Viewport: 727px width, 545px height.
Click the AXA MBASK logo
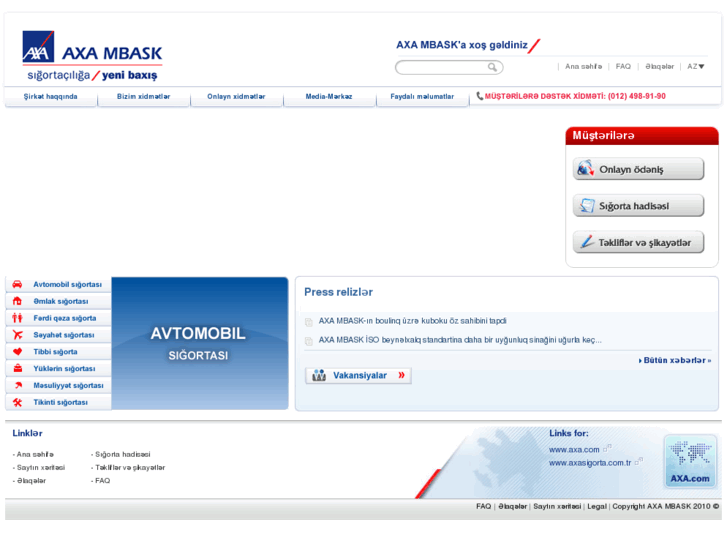[92, 56]
